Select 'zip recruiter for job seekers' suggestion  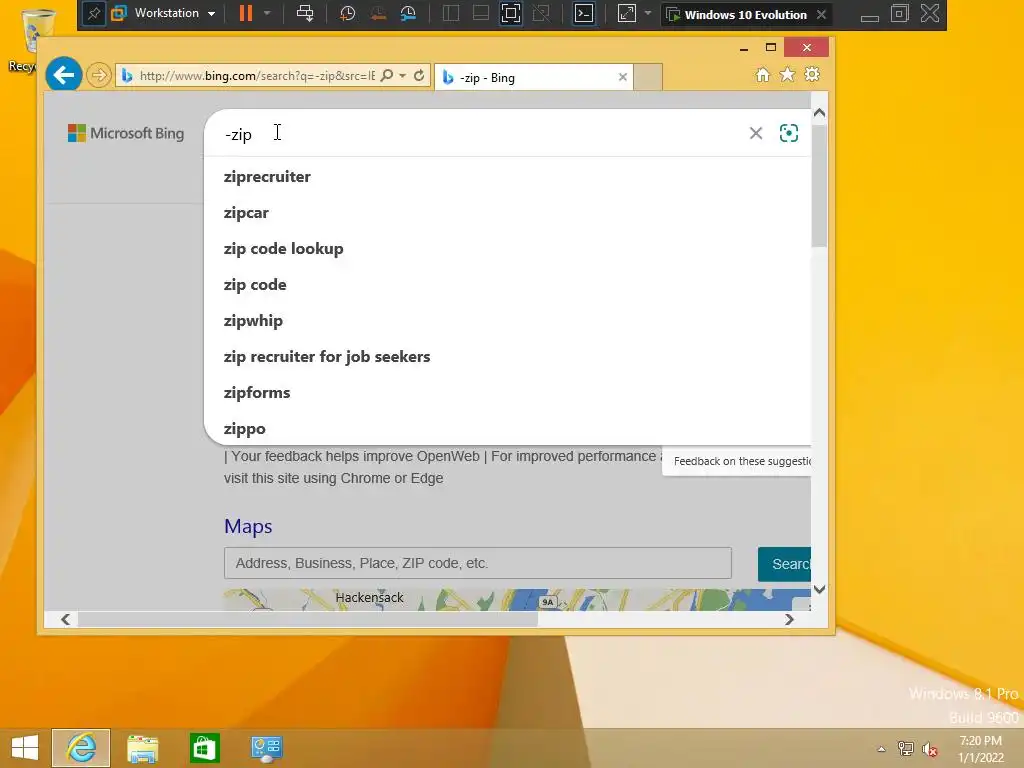pyautogui.click(x=507, y=356)
